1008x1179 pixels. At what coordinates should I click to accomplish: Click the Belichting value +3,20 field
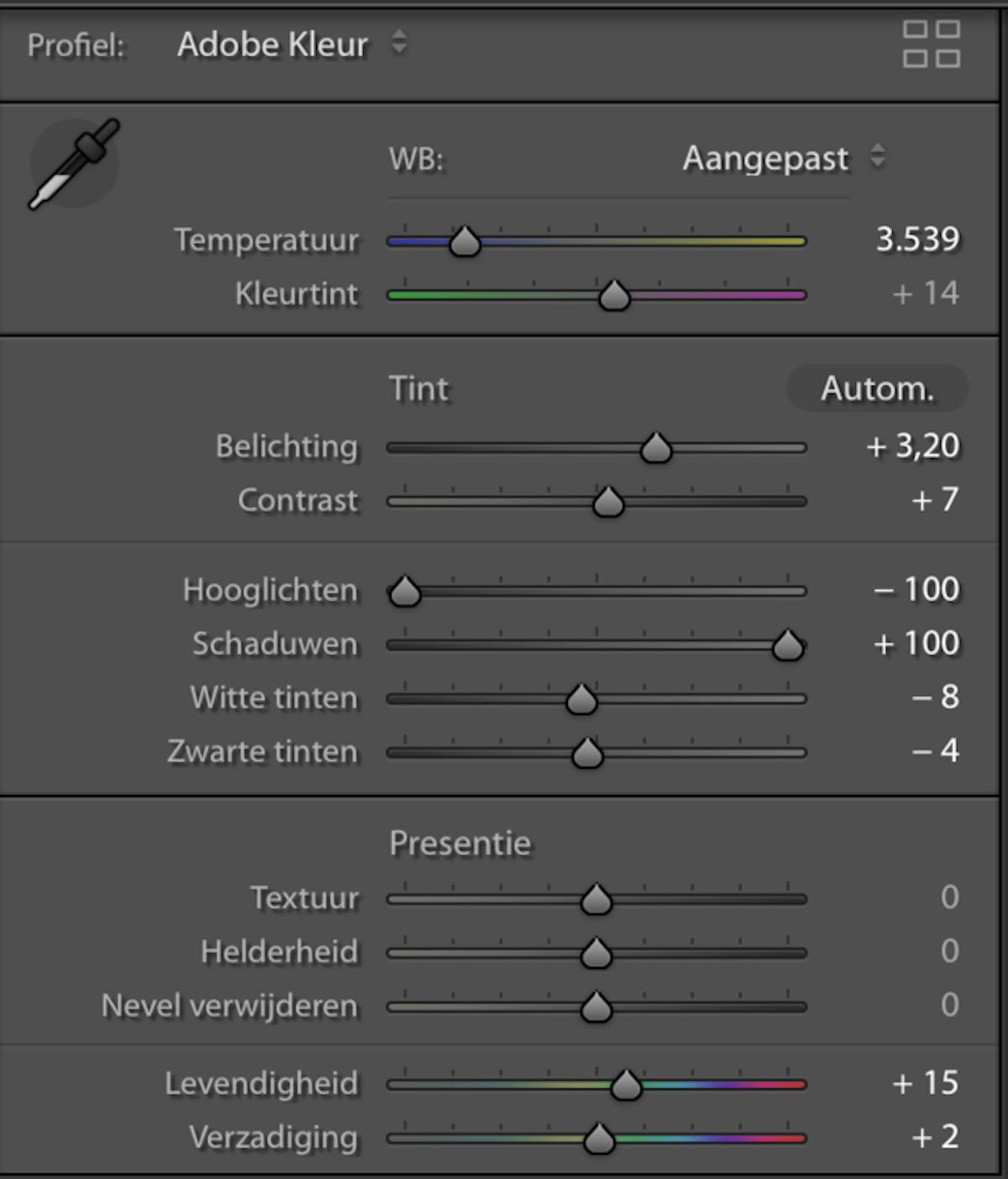pos(912,446)
